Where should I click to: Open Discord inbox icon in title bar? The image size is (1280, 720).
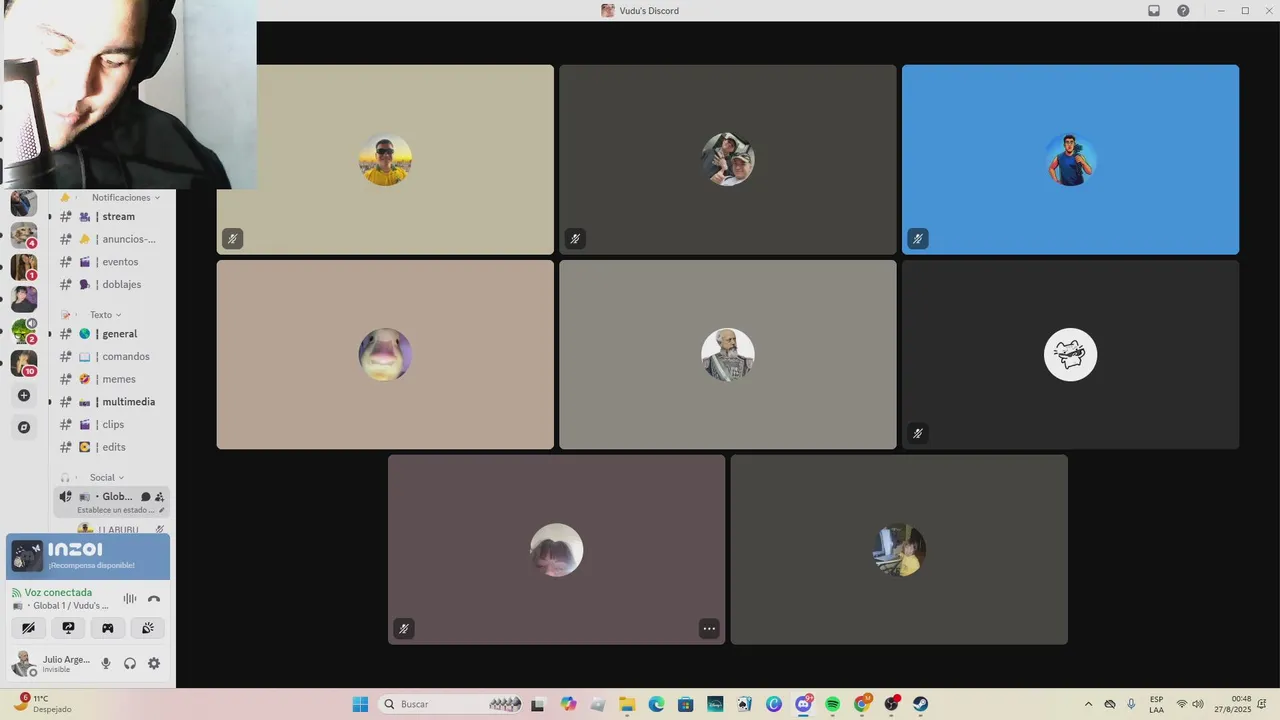tap(1153, 10)
